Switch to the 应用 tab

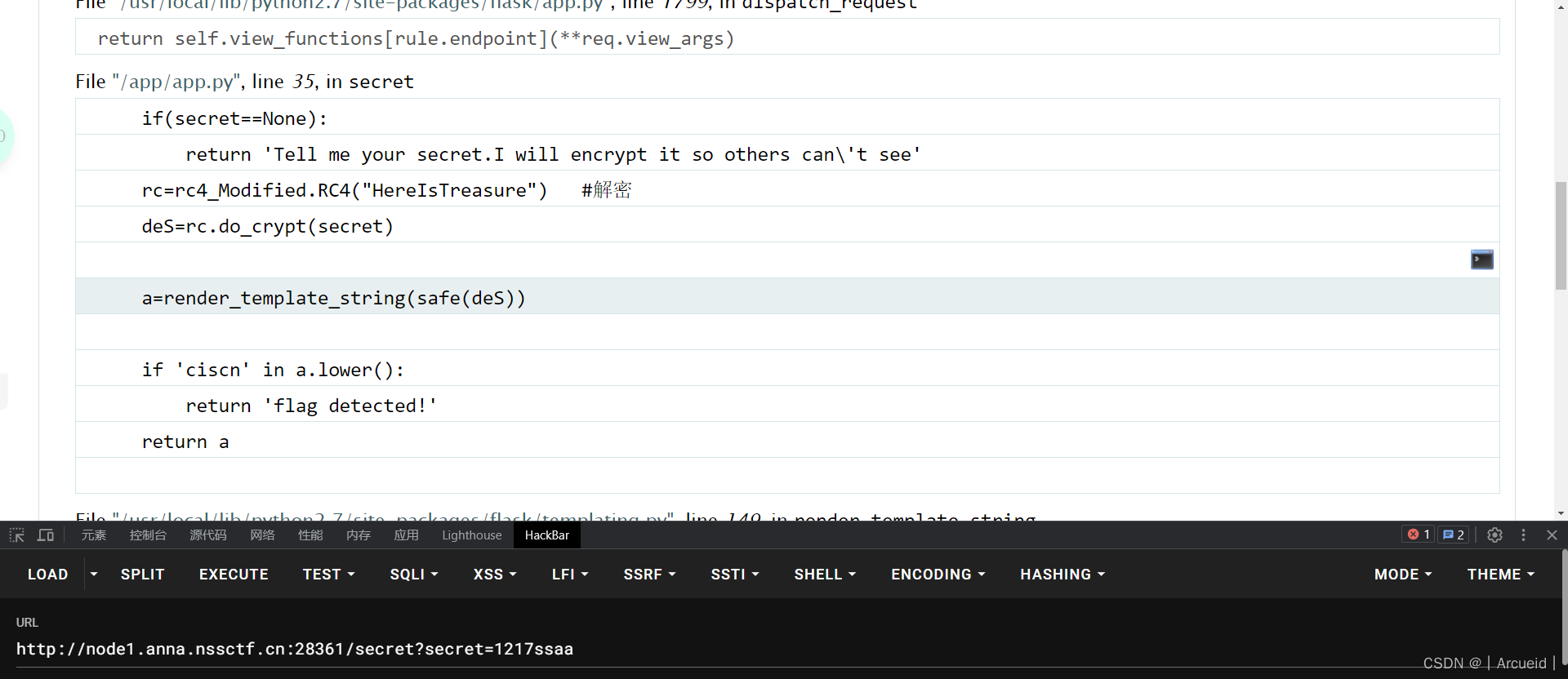coord(407,535)
